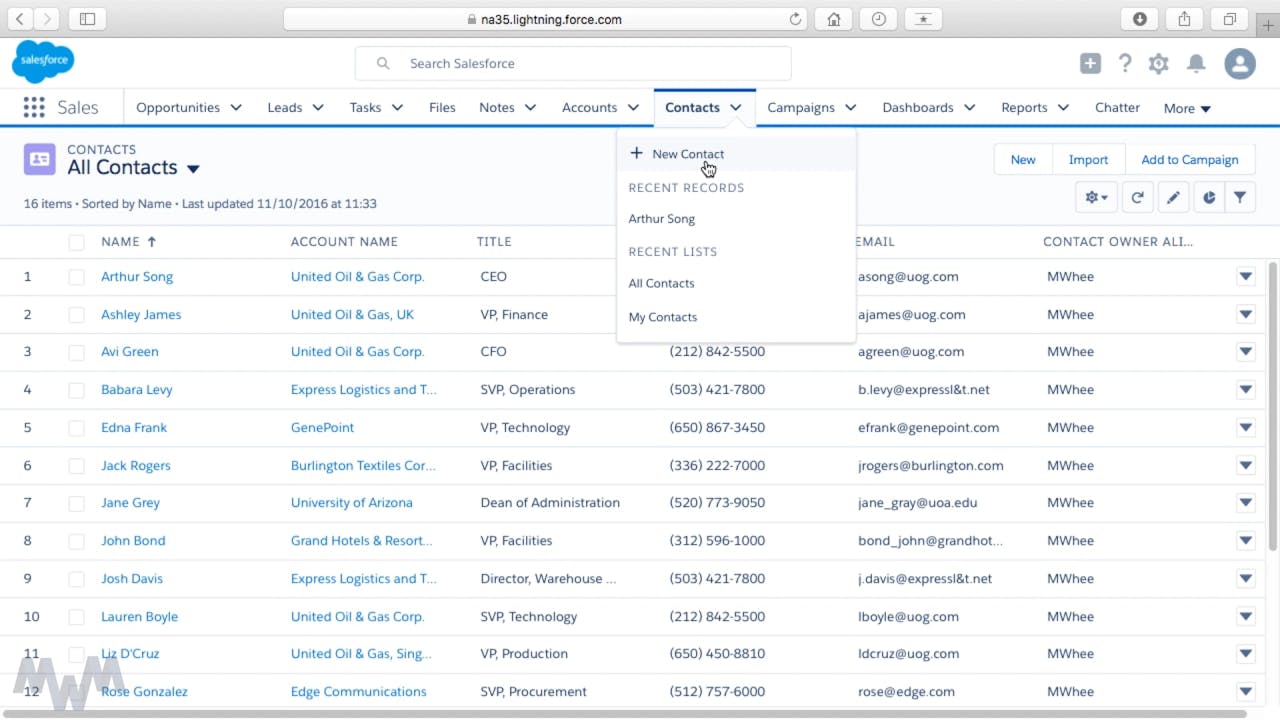Choose All Contacts under Recent Lists
This screenshot has height=720, width=1280.
coord(661,284)
